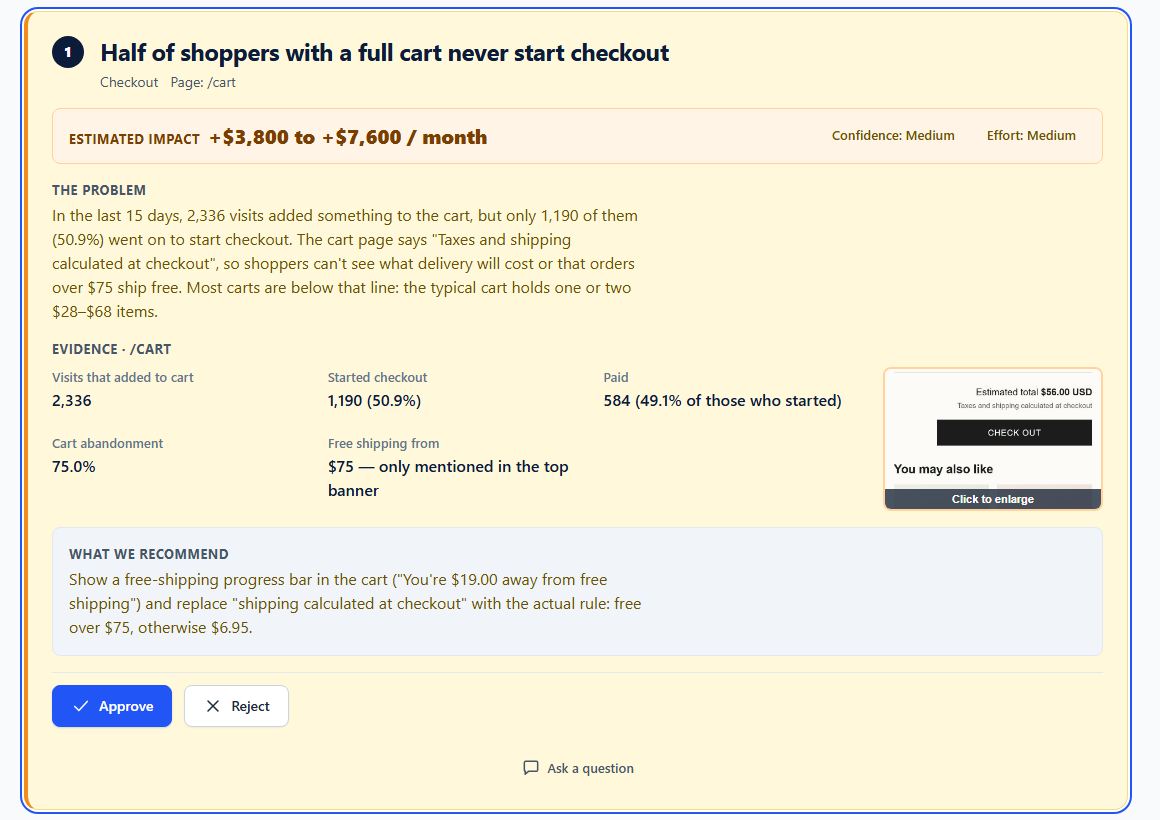
Task: Click 'Started checkout' label
Action: 377,377
